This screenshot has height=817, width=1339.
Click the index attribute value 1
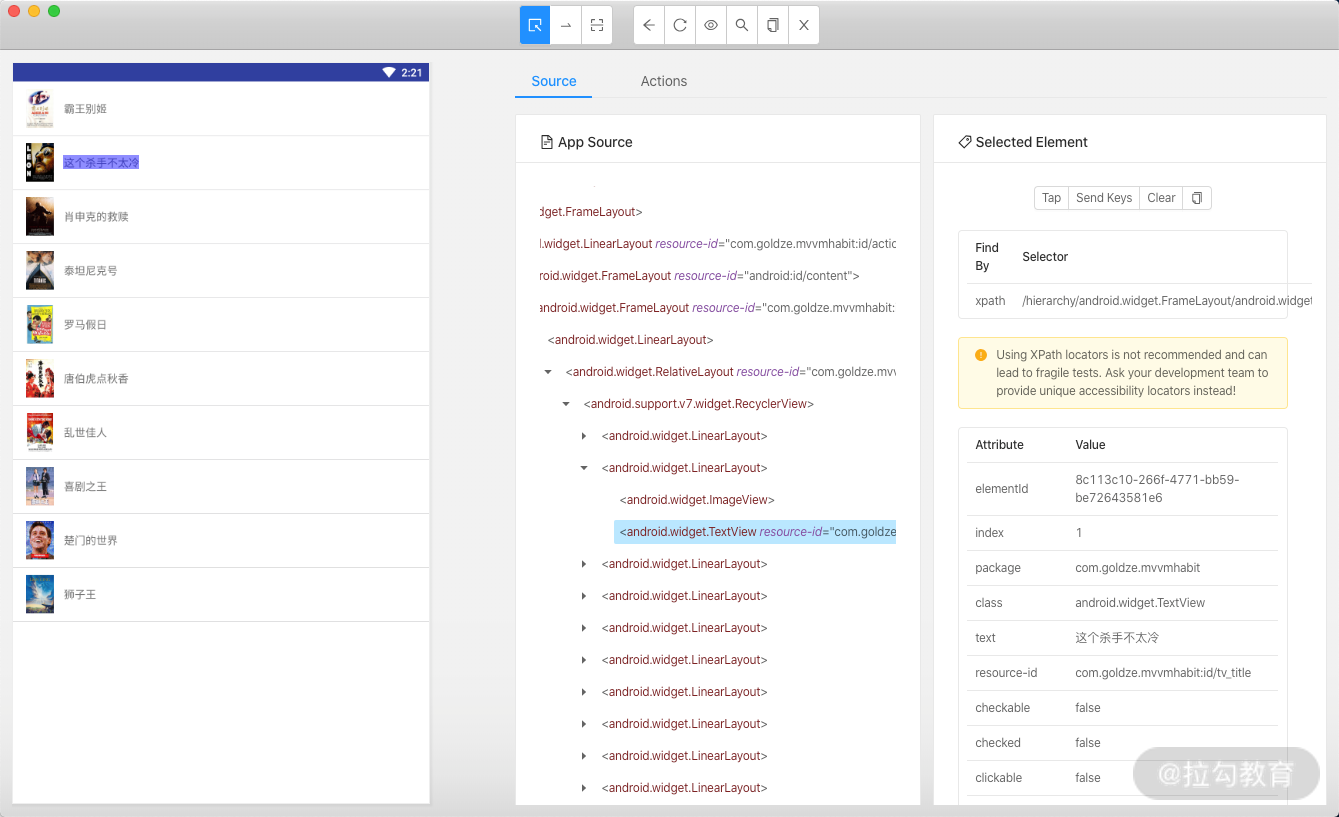click(x=1079, y=533)
